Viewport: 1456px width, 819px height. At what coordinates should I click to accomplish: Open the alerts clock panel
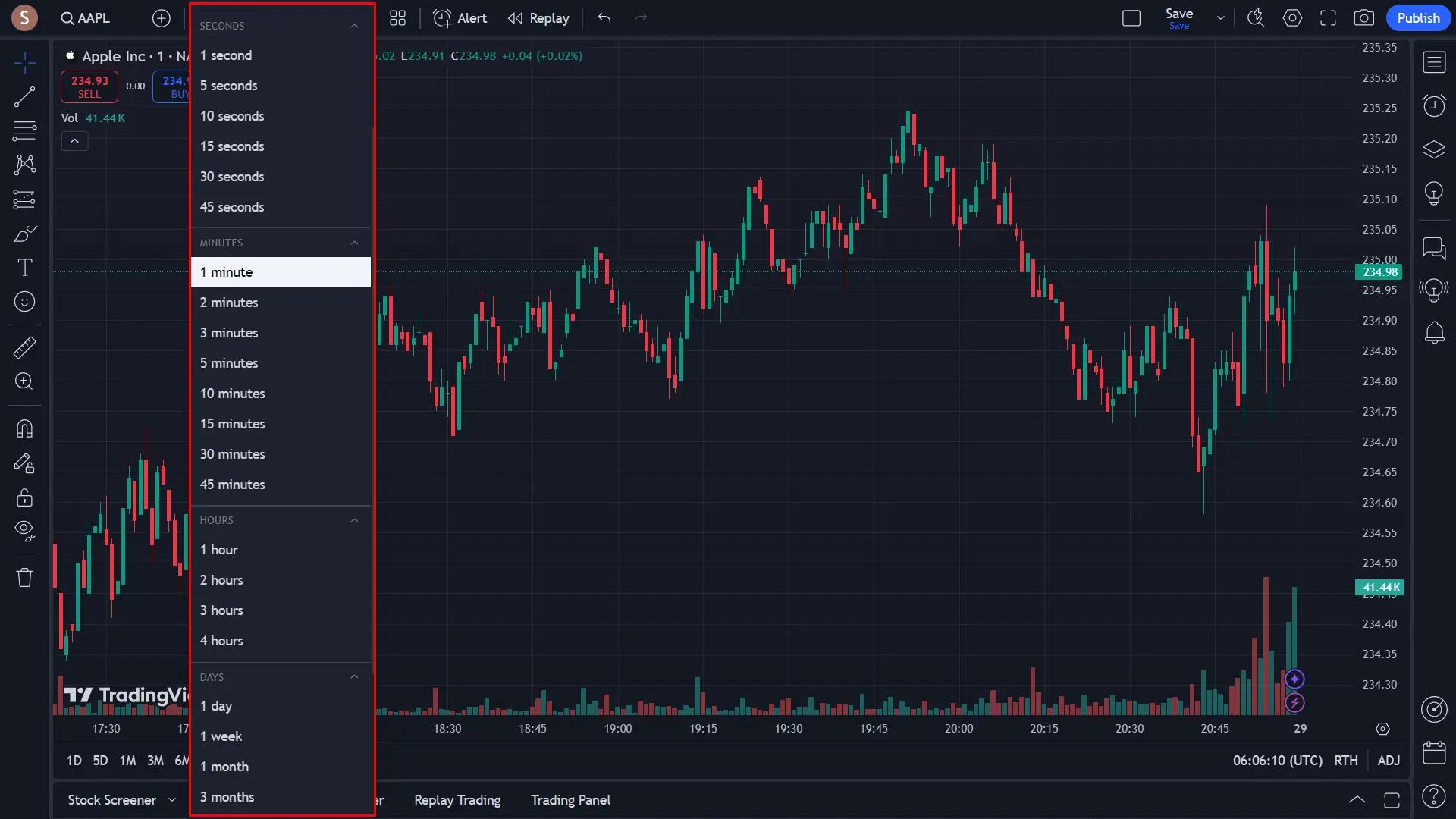[x=1434, y=105]
